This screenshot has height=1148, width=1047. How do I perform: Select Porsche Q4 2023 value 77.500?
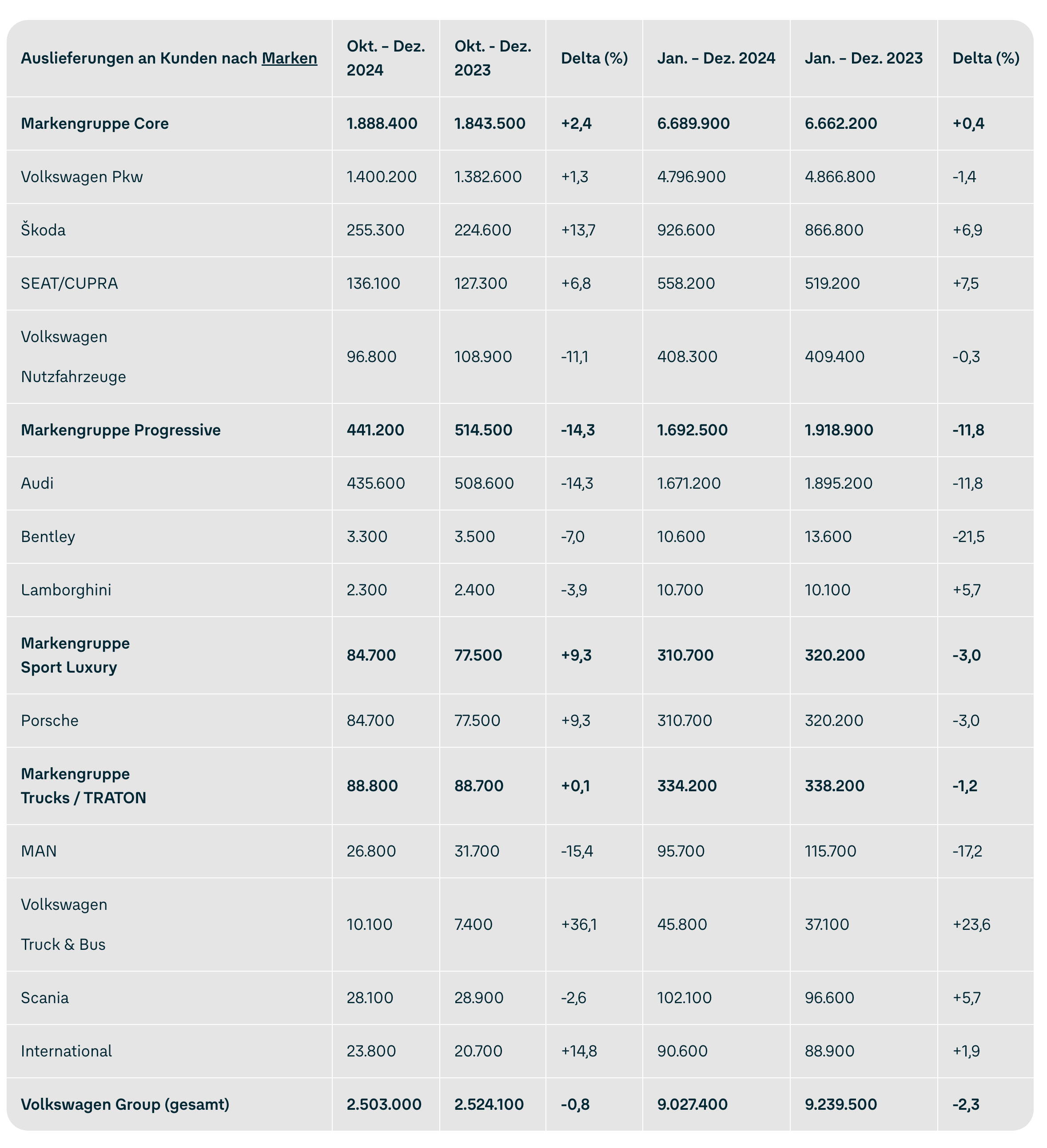pyautogui.click(x=477, y=720)
